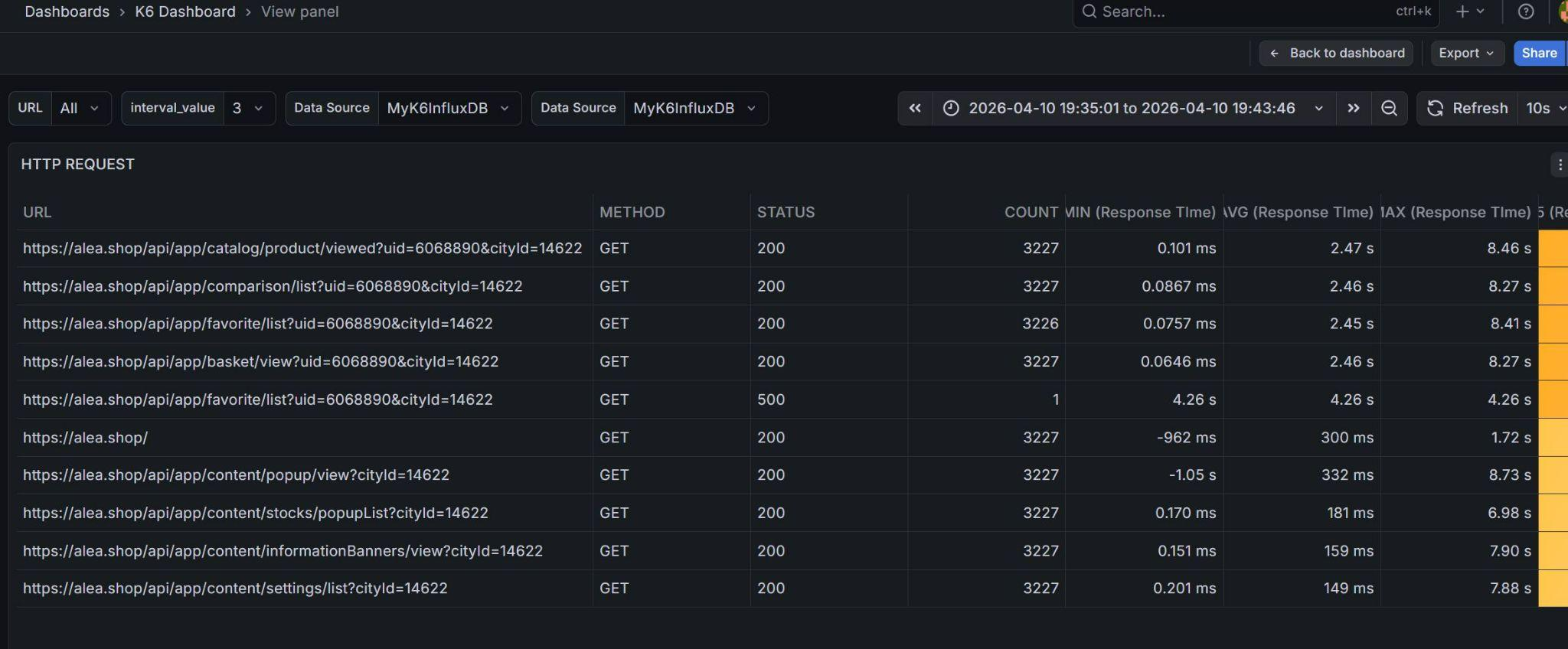The image size is (1568, 649).
Task: Sort by METHOD column header
Action: [632, 212]
